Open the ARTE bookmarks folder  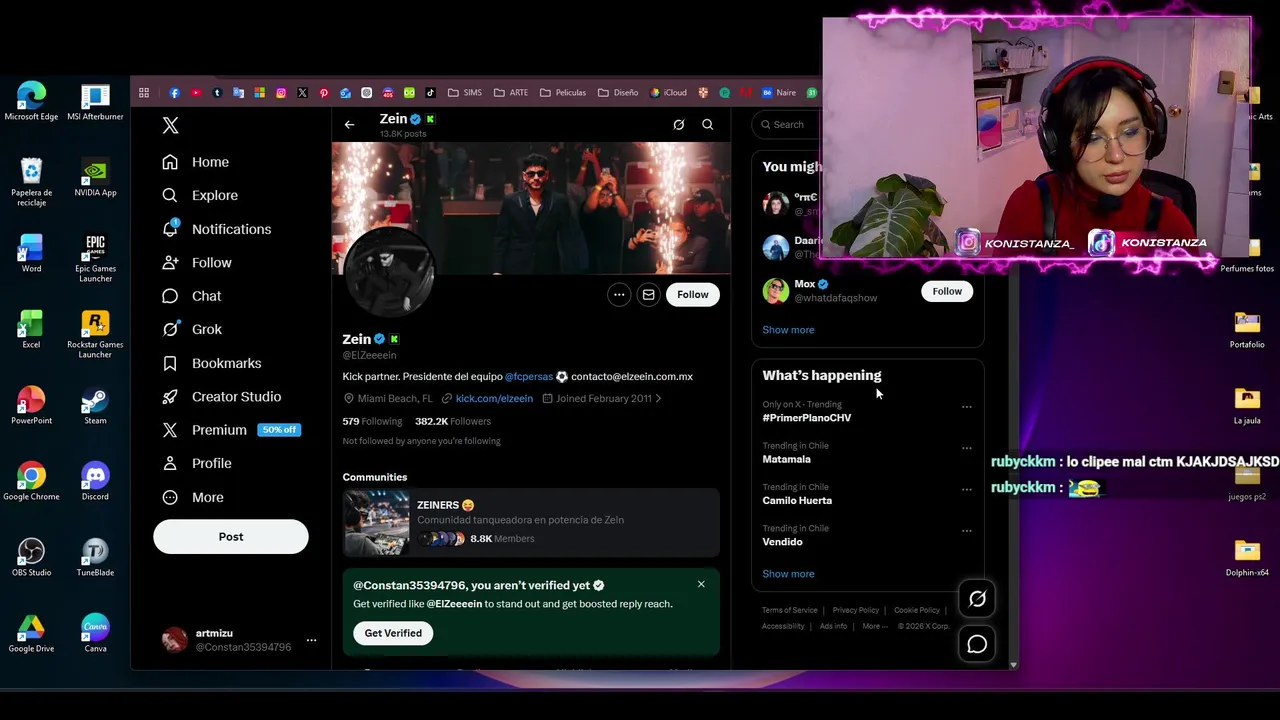[511, 93]
